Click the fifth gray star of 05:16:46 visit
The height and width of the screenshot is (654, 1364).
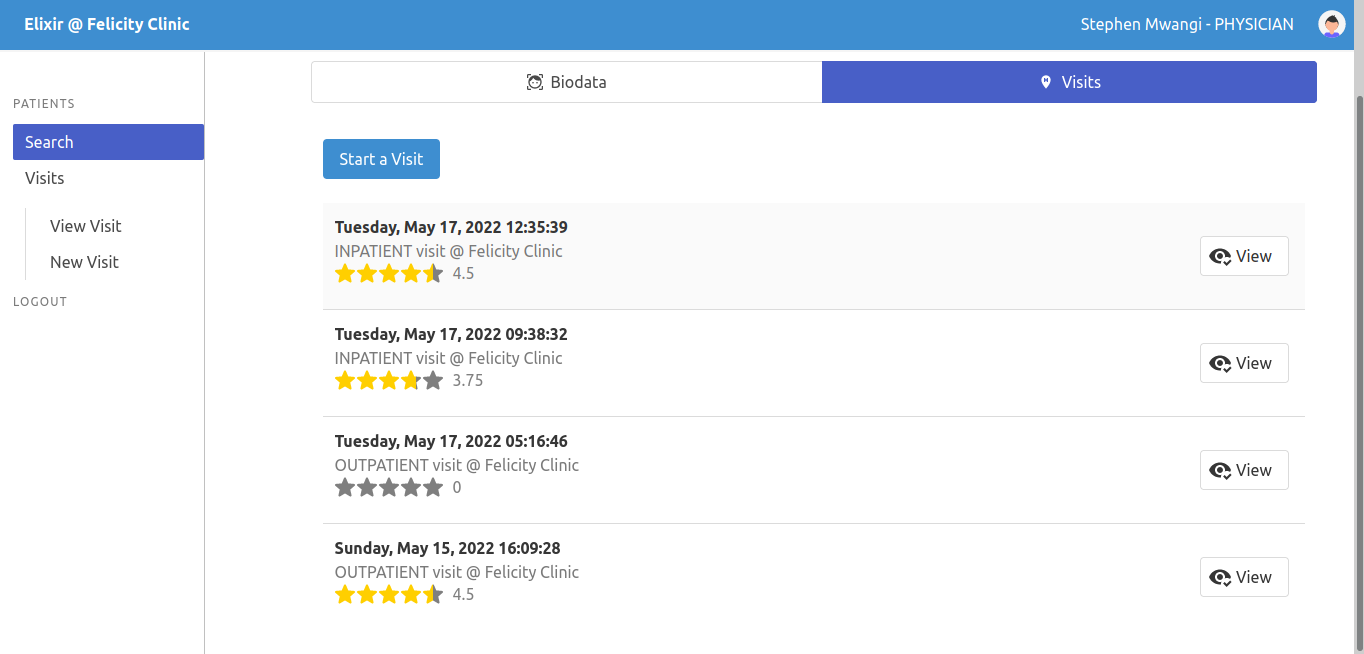point(433,487)
